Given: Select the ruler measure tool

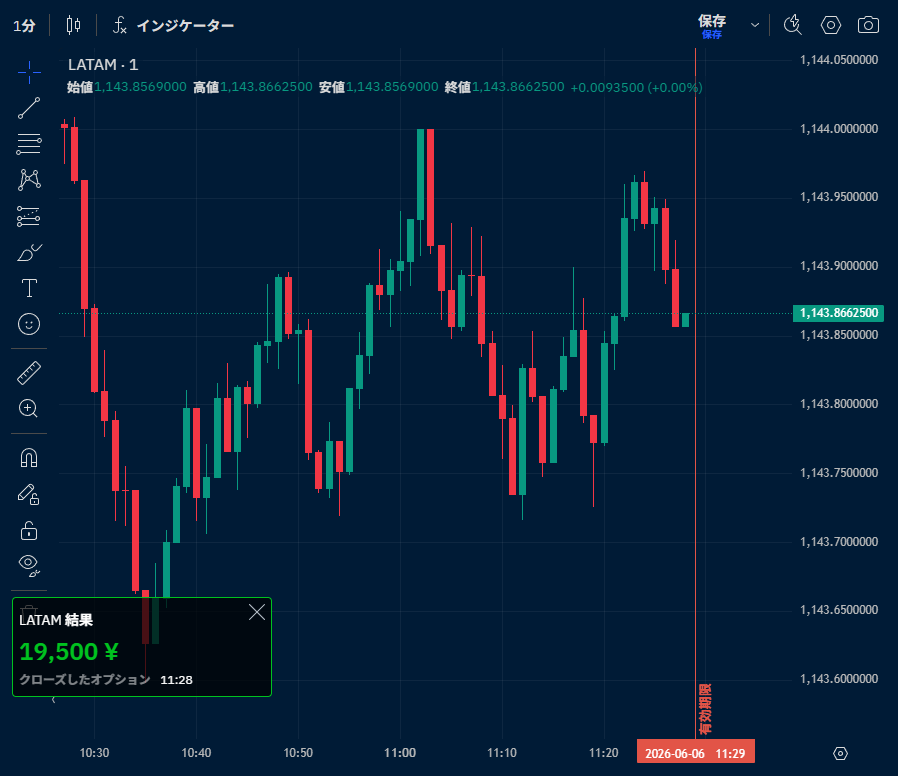Looking at the screenshot, I should click(x=29, y=373).
